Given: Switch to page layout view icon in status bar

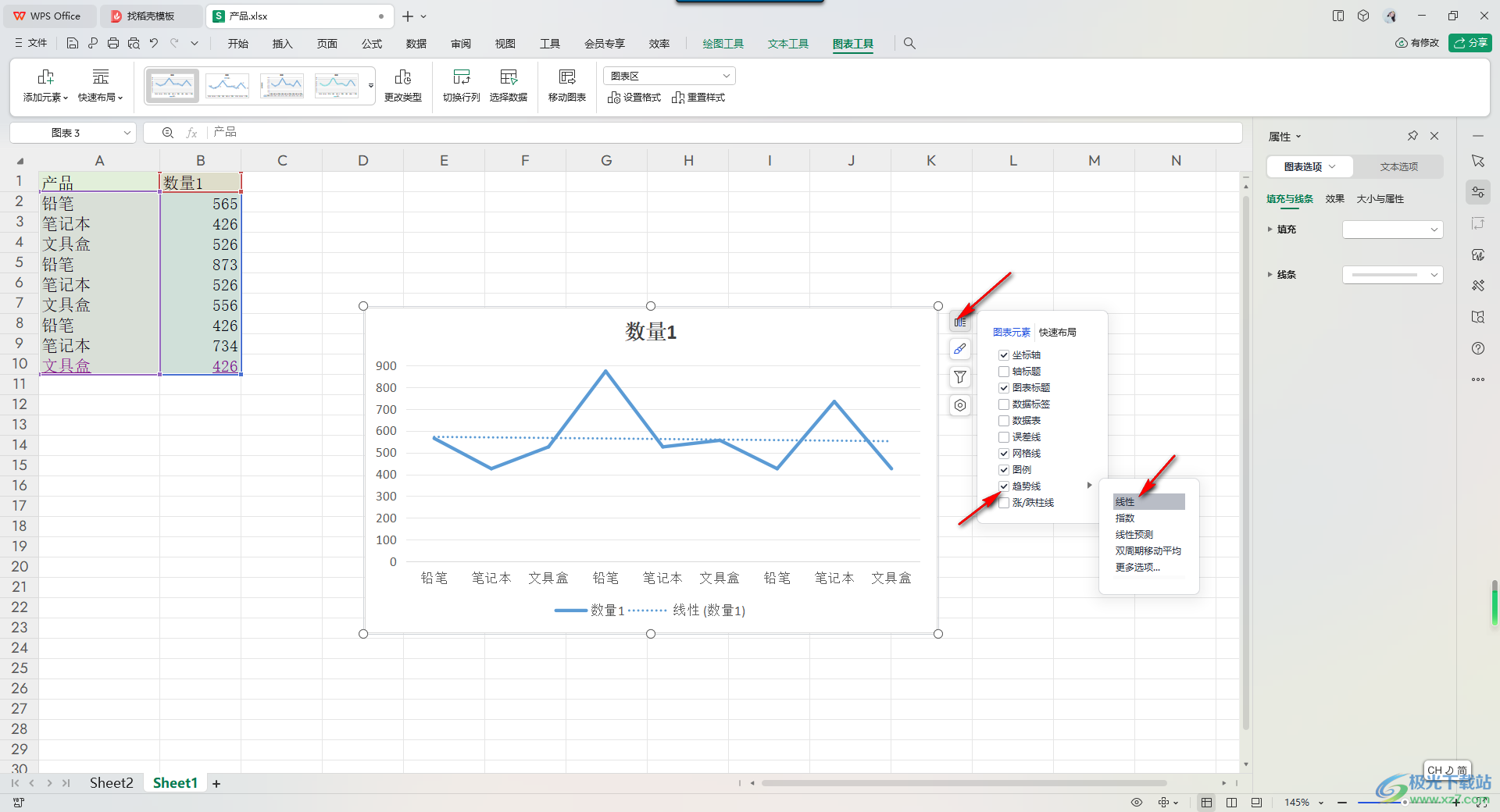Looking at the screenshot, I should pyautogui.click(x=1231, y=803).
